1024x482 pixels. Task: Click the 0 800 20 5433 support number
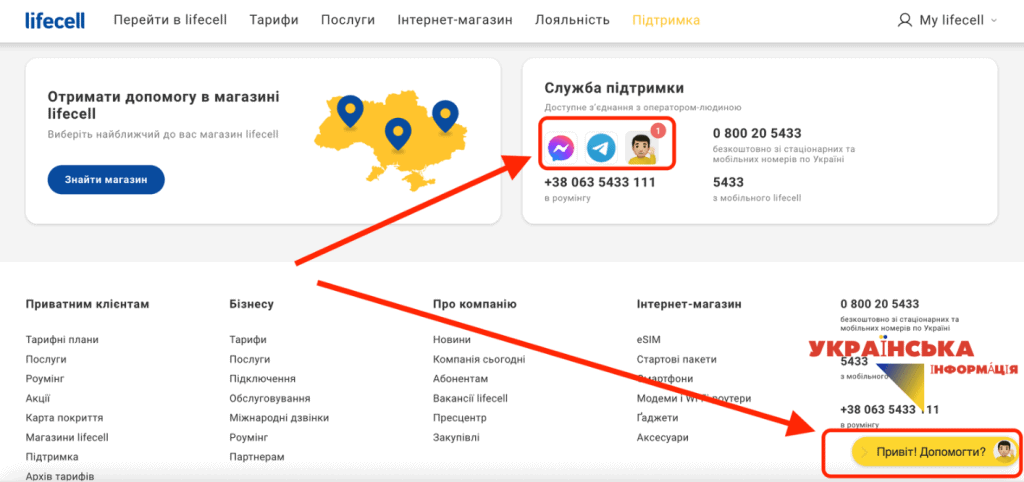coord(757,133)
